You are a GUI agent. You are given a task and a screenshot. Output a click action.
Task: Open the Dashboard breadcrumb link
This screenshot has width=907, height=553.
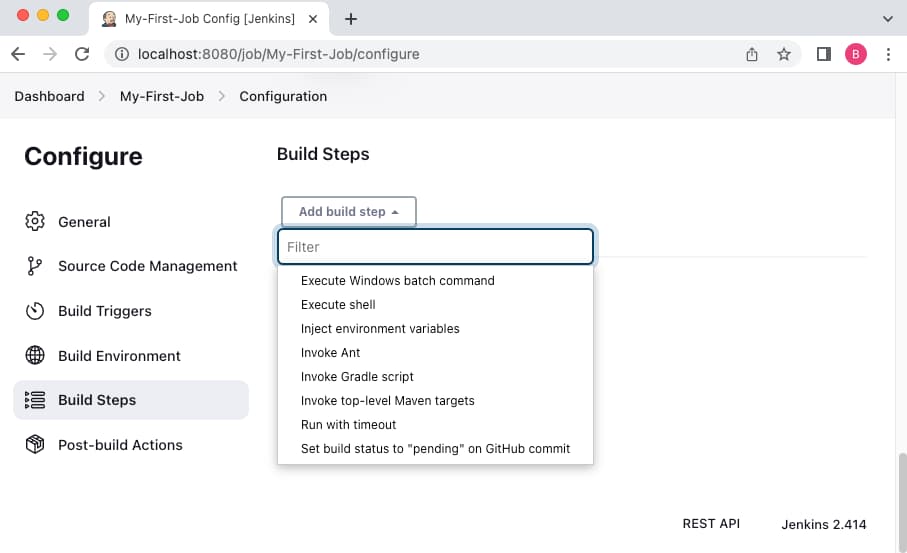point(49,96)
